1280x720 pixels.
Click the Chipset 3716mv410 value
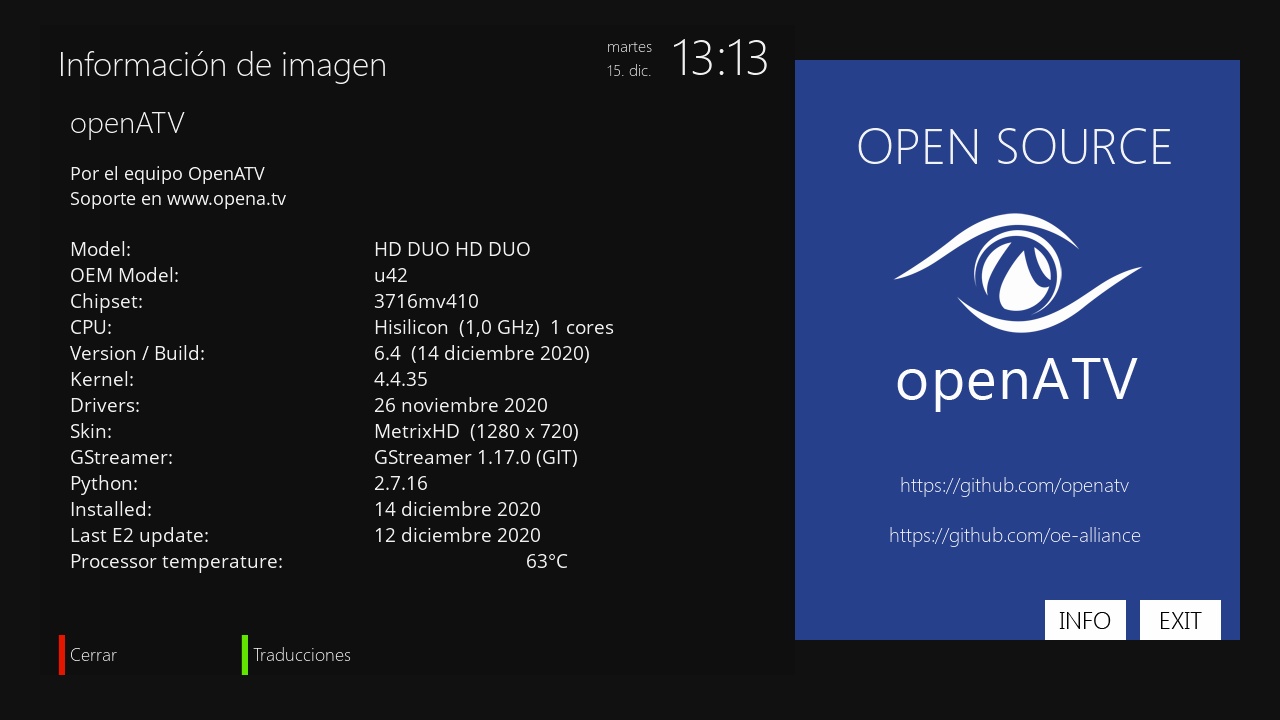click(426, 301)
